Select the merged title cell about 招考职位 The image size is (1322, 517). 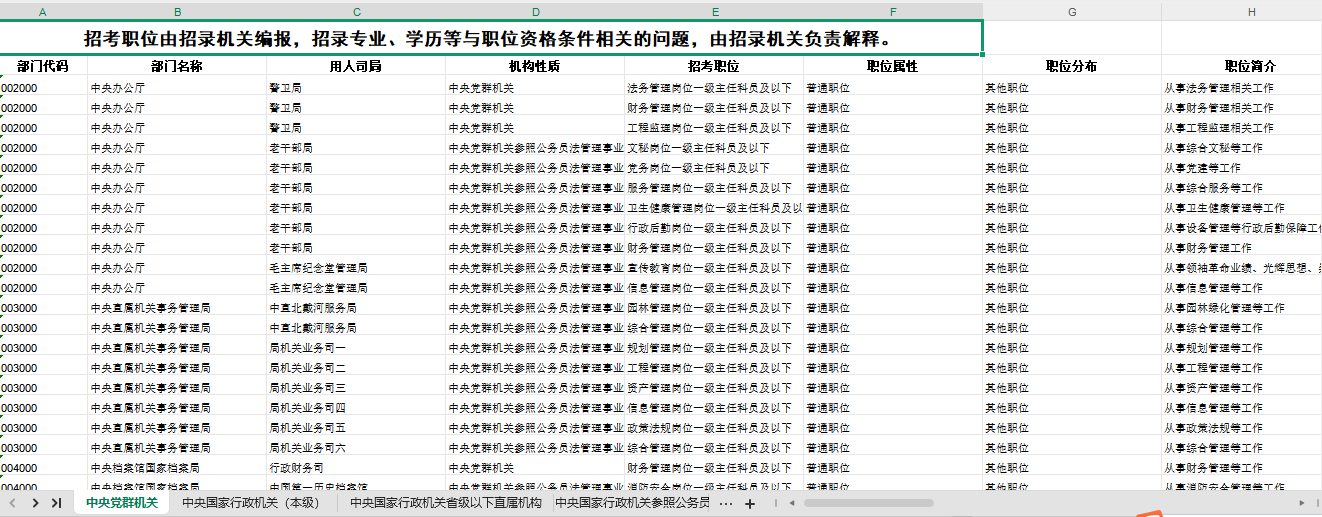(x=488, y=39)
